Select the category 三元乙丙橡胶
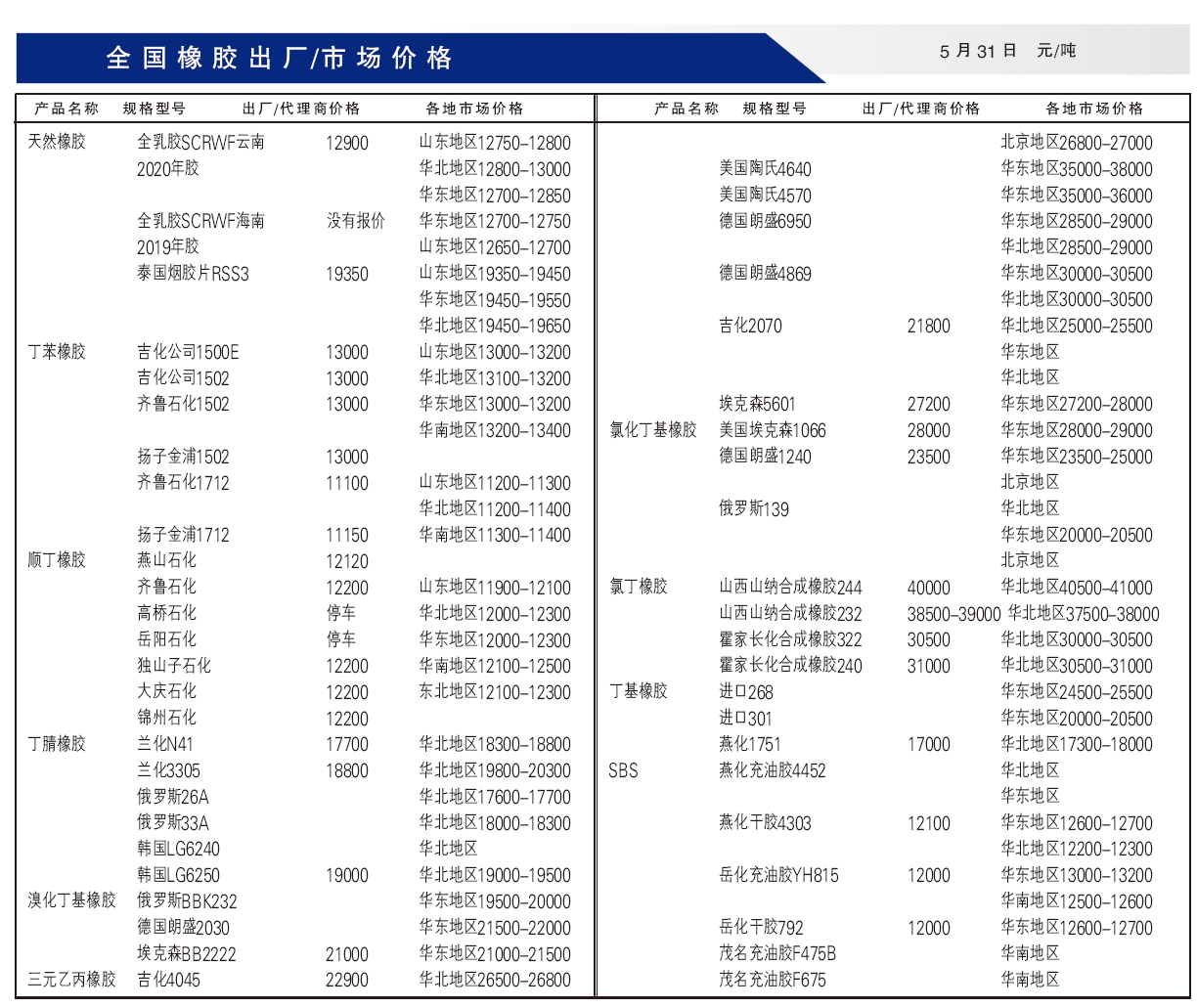The height and width of the screenshot is (1008, 1197). pyautogui.click(x=71, y=980)
